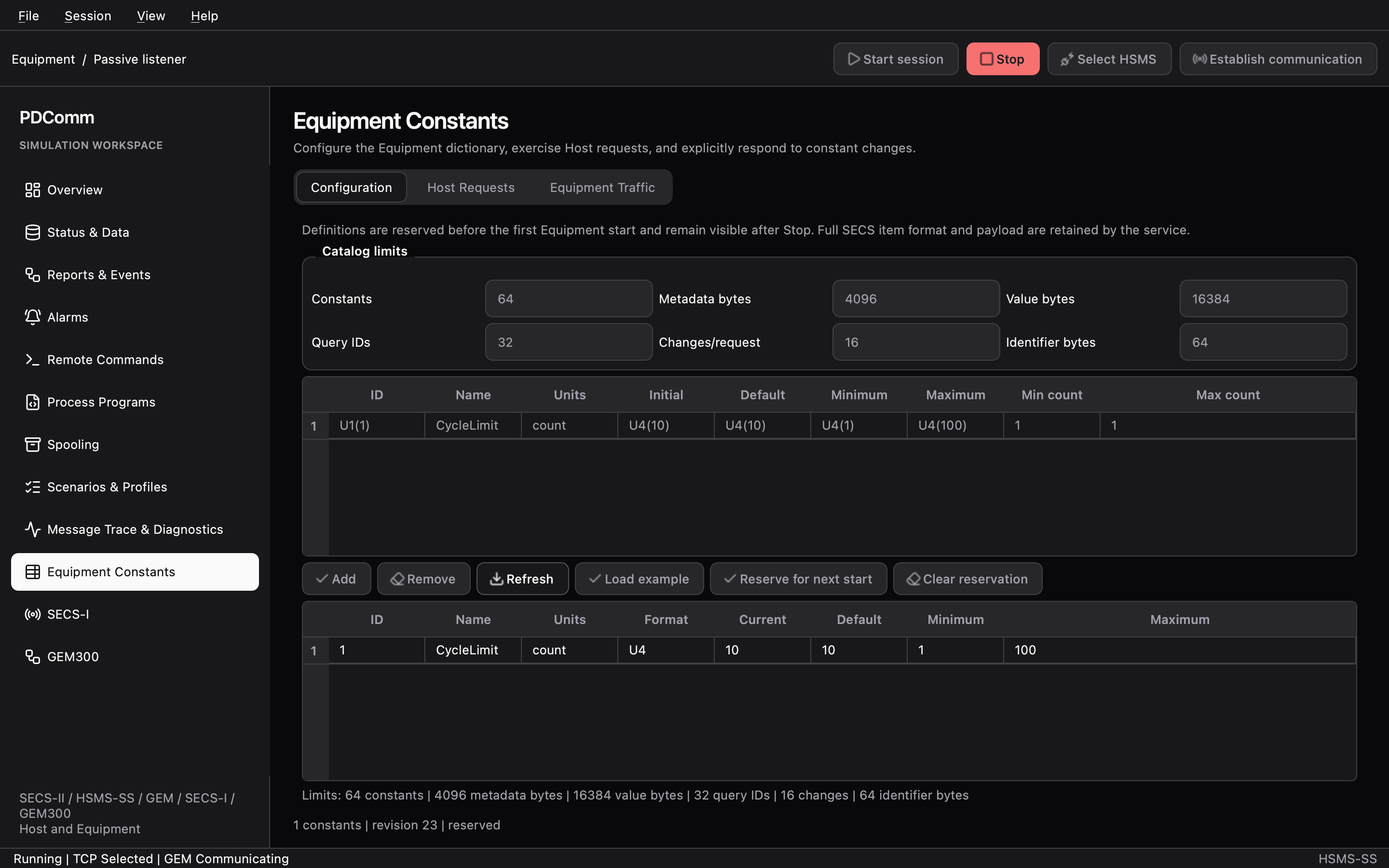Click the U4 Format cell in the lower table
Viewport: 1389px width, 868px height.
[x=666, y=650]
